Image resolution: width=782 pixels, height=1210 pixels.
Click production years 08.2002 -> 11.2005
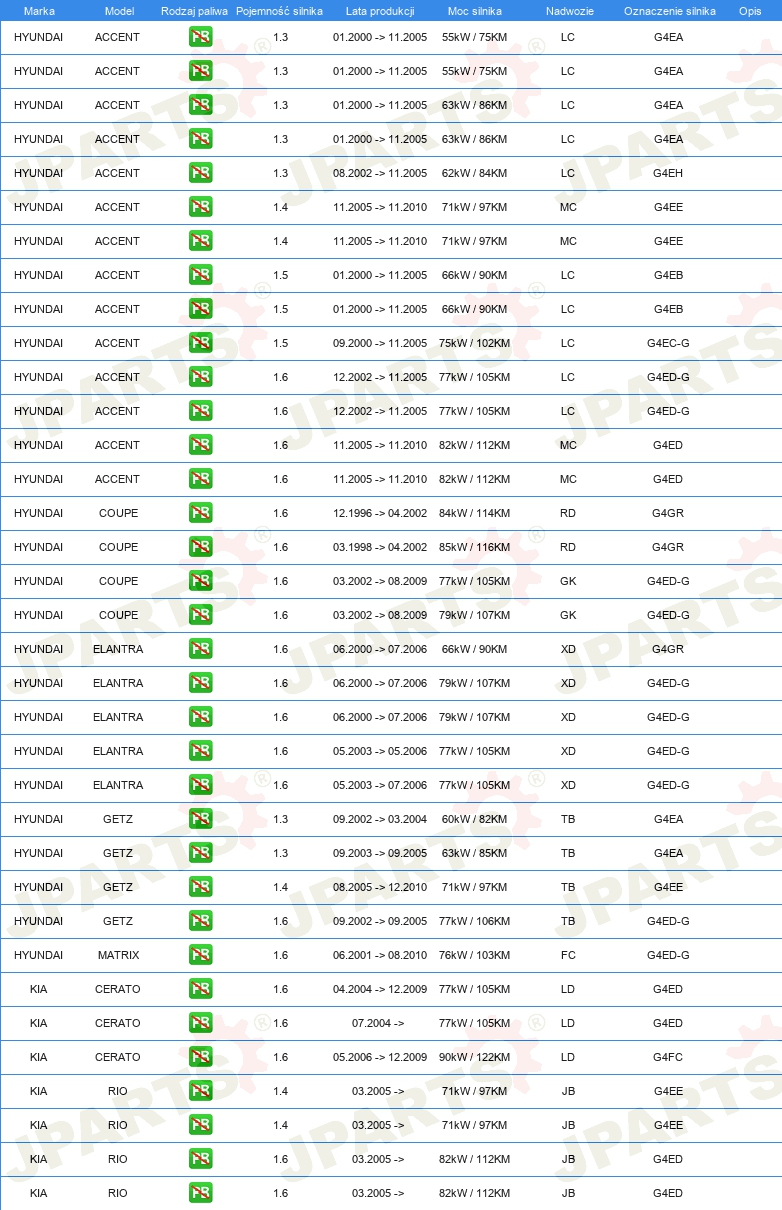pyautogui.click(x=380, y=173)
